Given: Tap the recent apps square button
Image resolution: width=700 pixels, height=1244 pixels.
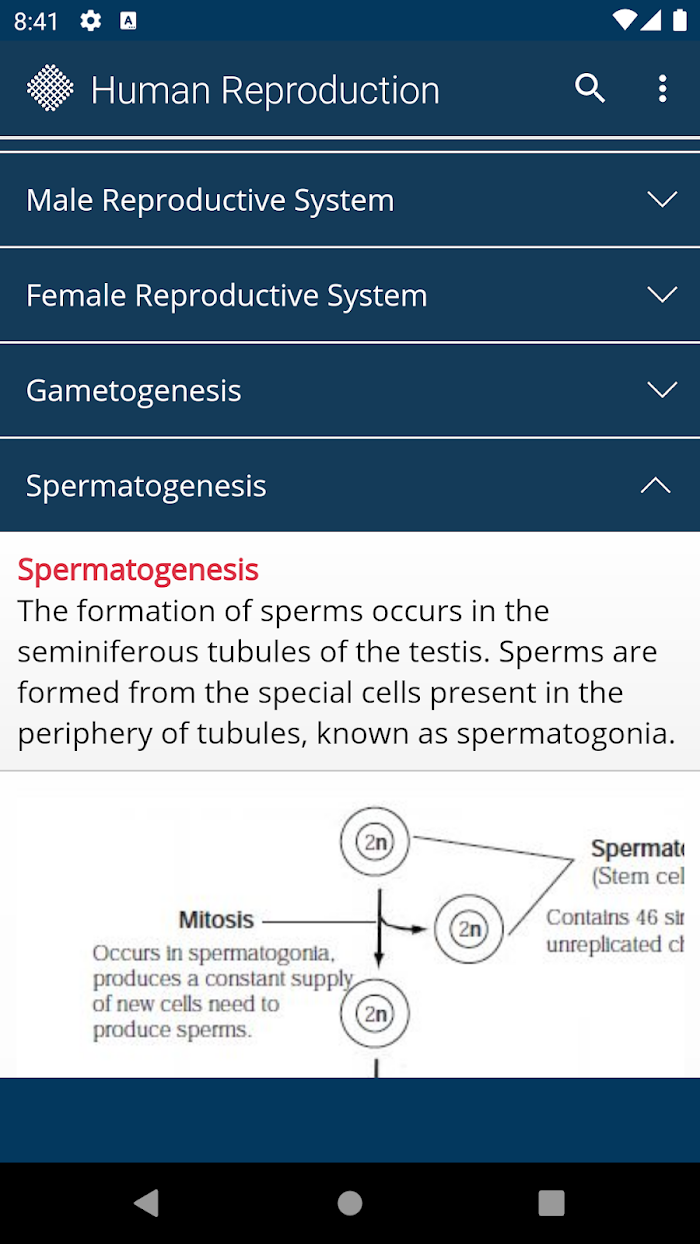Looking at the screenshot, I should point(551,1203).
